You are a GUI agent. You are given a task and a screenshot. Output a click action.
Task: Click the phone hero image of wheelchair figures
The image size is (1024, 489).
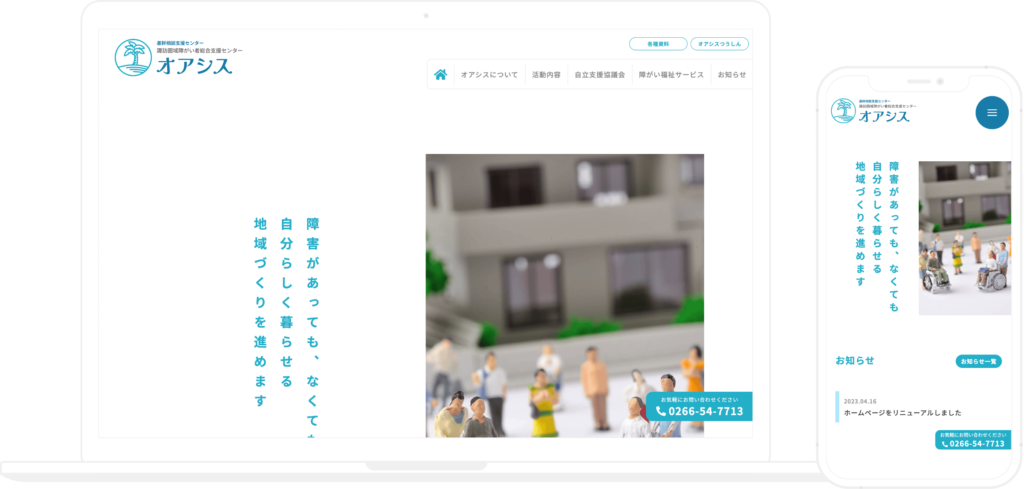pyautogui.click(x=965, y=238)
